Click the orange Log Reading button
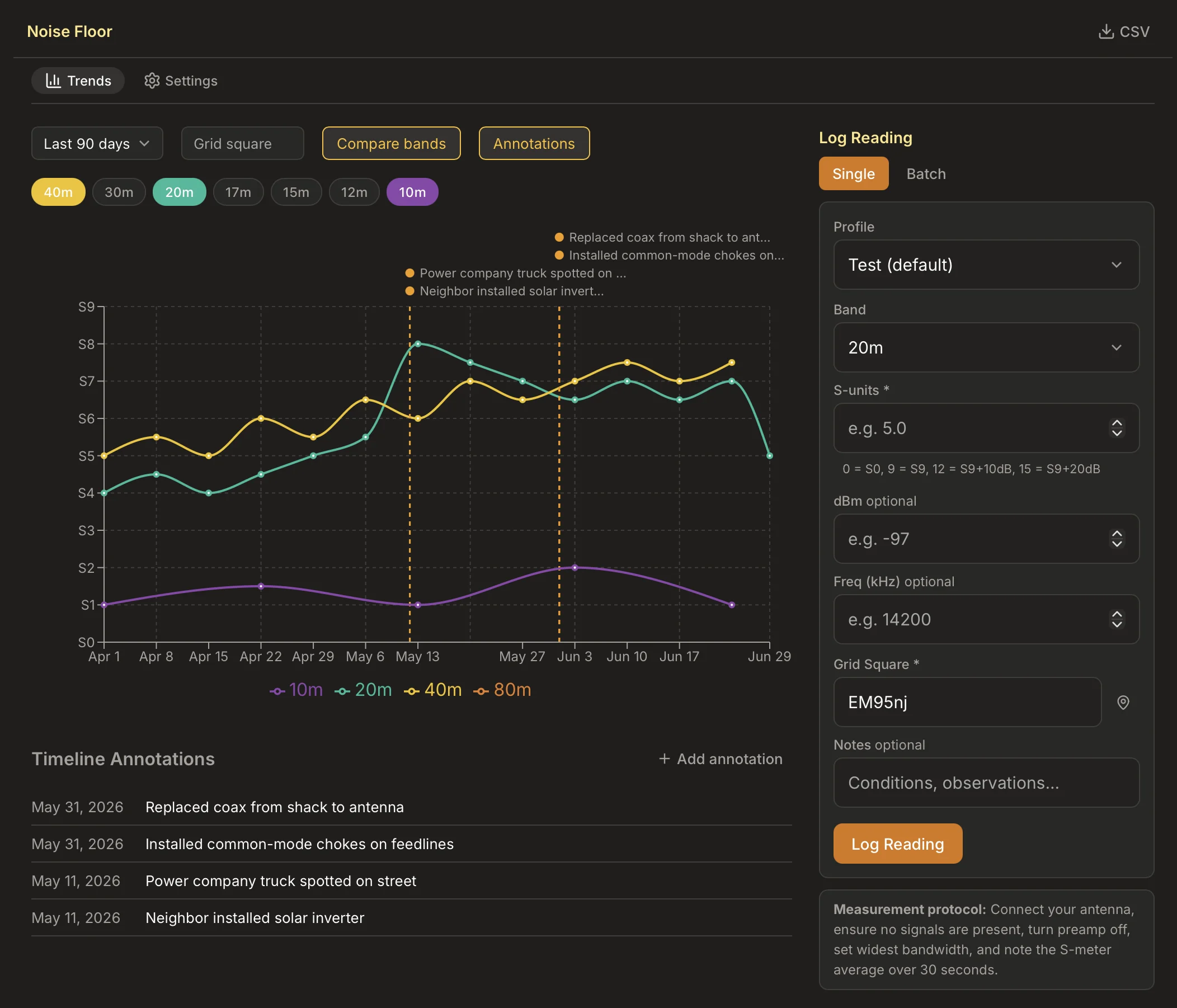The width and height of the screenshot is (1177, 1008). [897, 844]
